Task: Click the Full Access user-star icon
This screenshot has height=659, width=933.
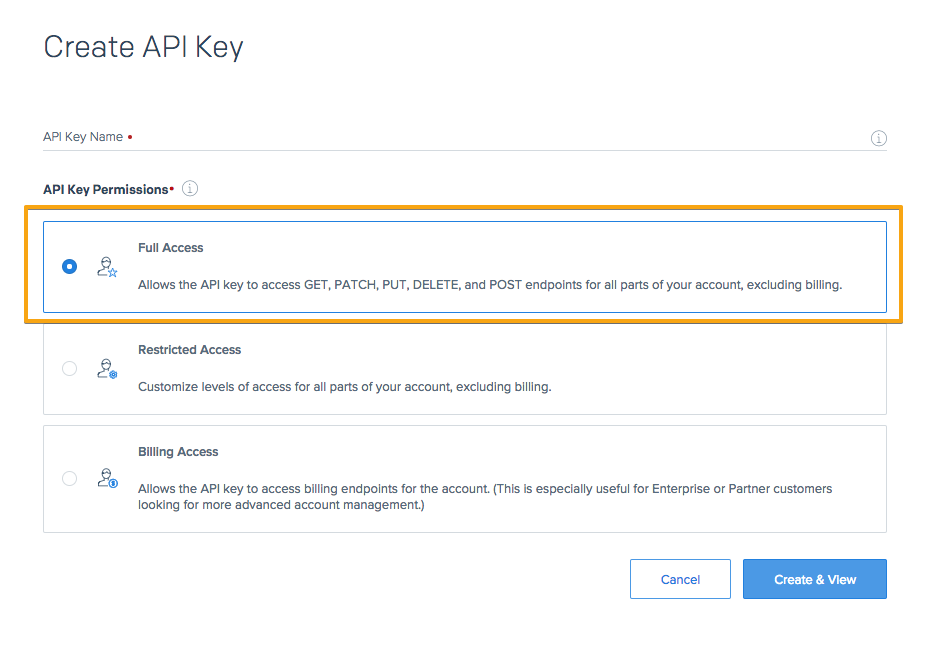Action: (107, 266)
